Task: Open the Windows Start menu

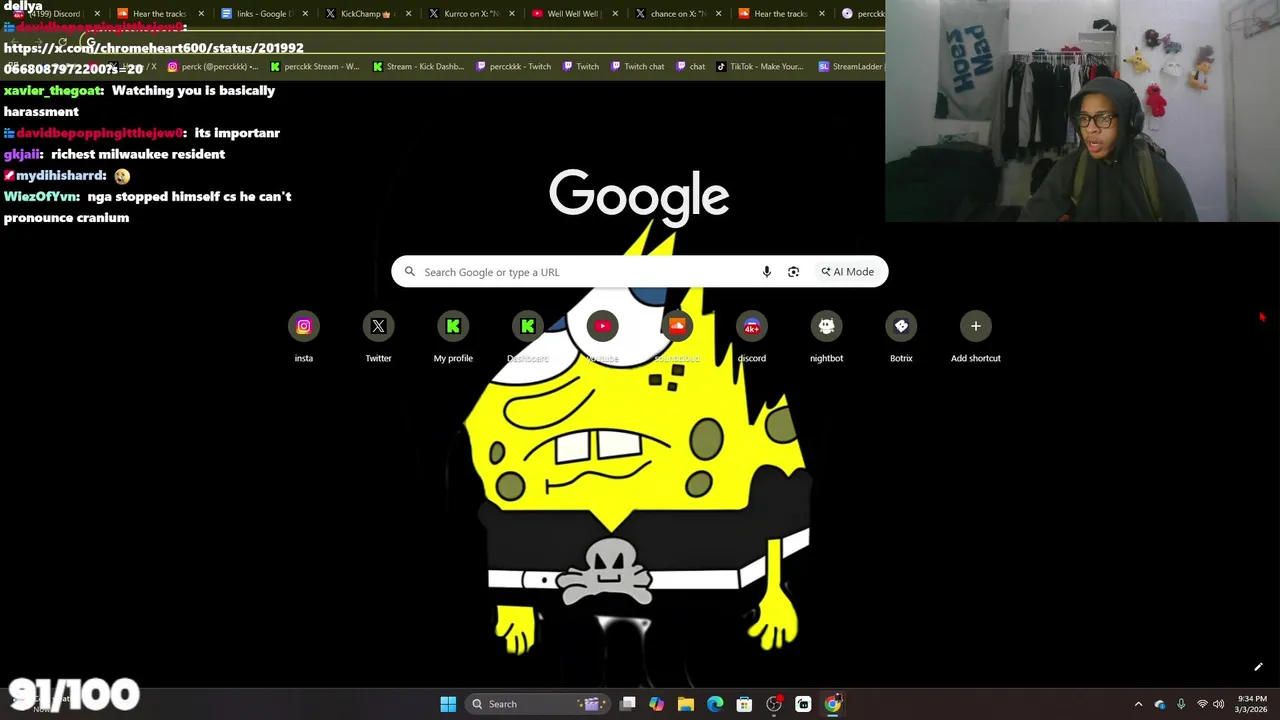Action: click(x=448, y=704)
